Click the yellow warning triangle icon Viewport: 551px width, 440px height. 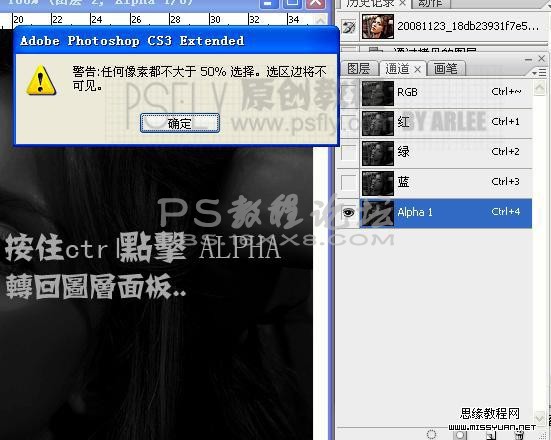(41, 80)
